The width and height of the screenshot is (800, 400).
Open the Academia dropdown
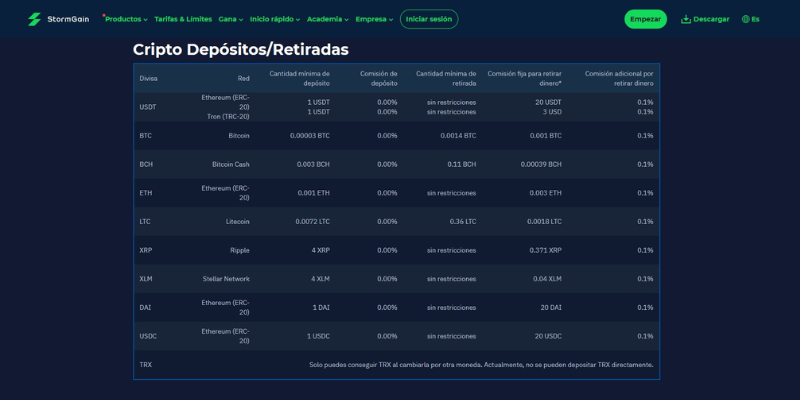(328, 19)
